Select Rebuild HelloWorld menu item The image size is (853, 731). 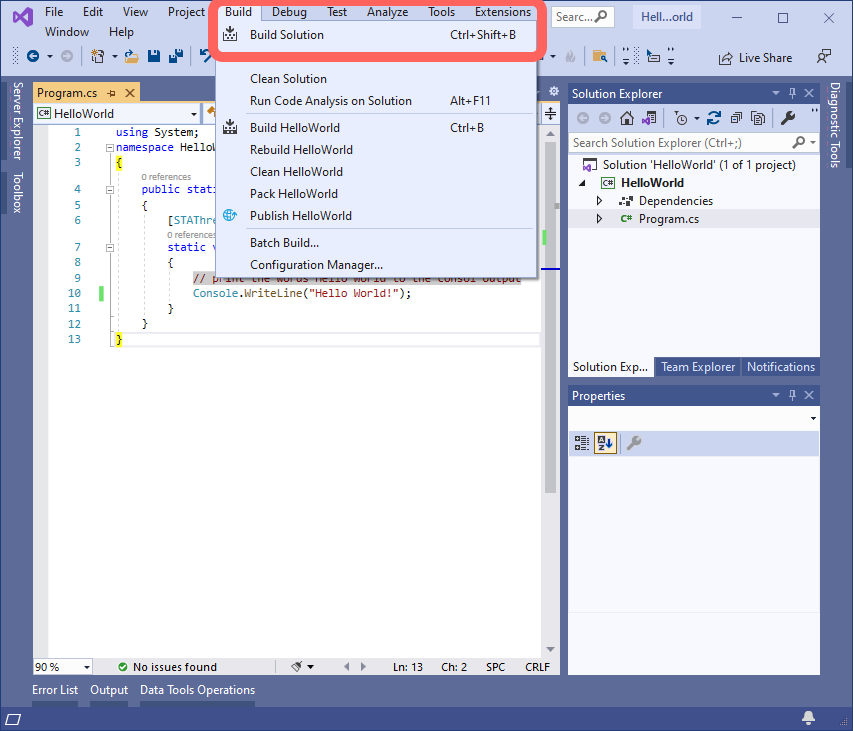click(376, 150)
